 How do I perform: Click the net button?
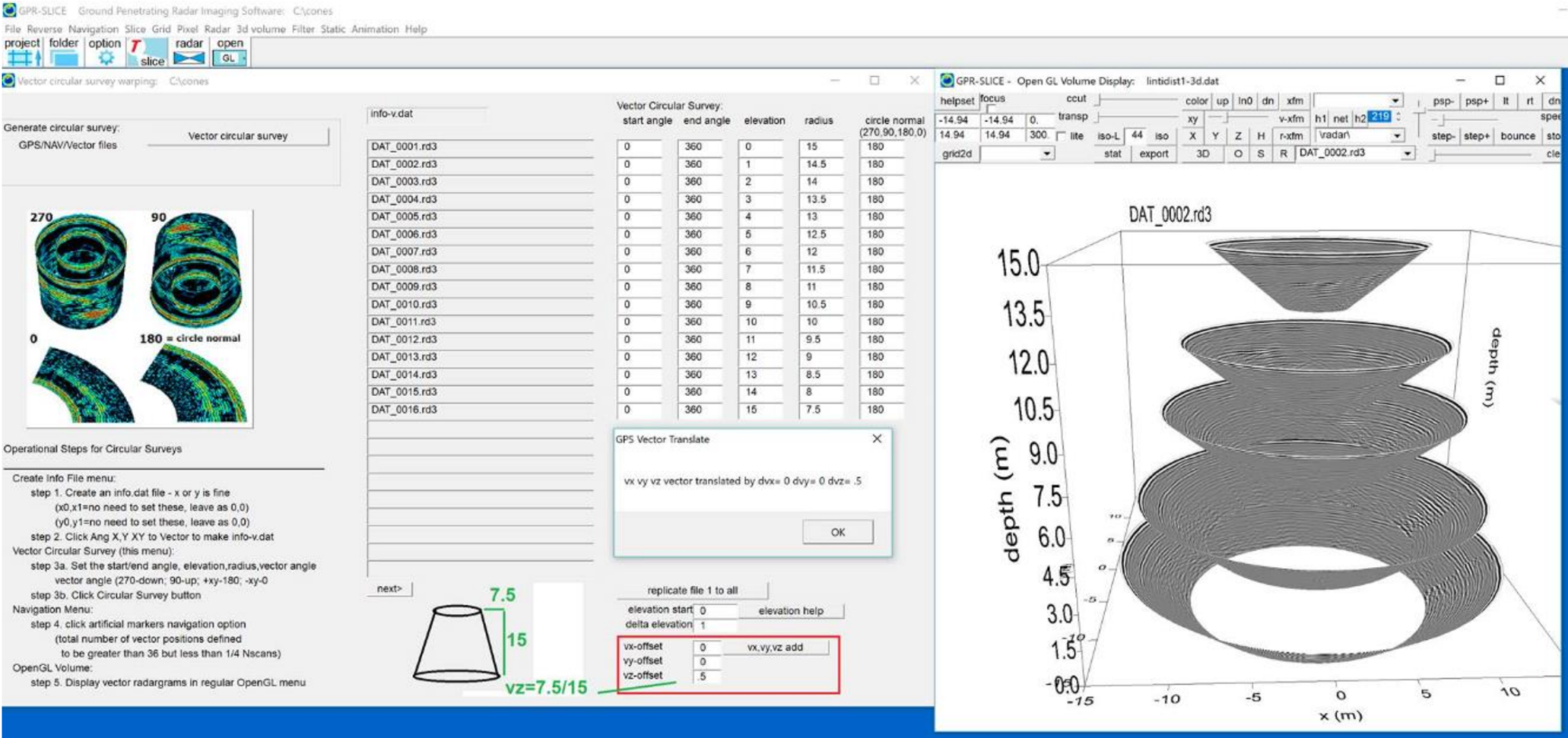(1340, 118)
